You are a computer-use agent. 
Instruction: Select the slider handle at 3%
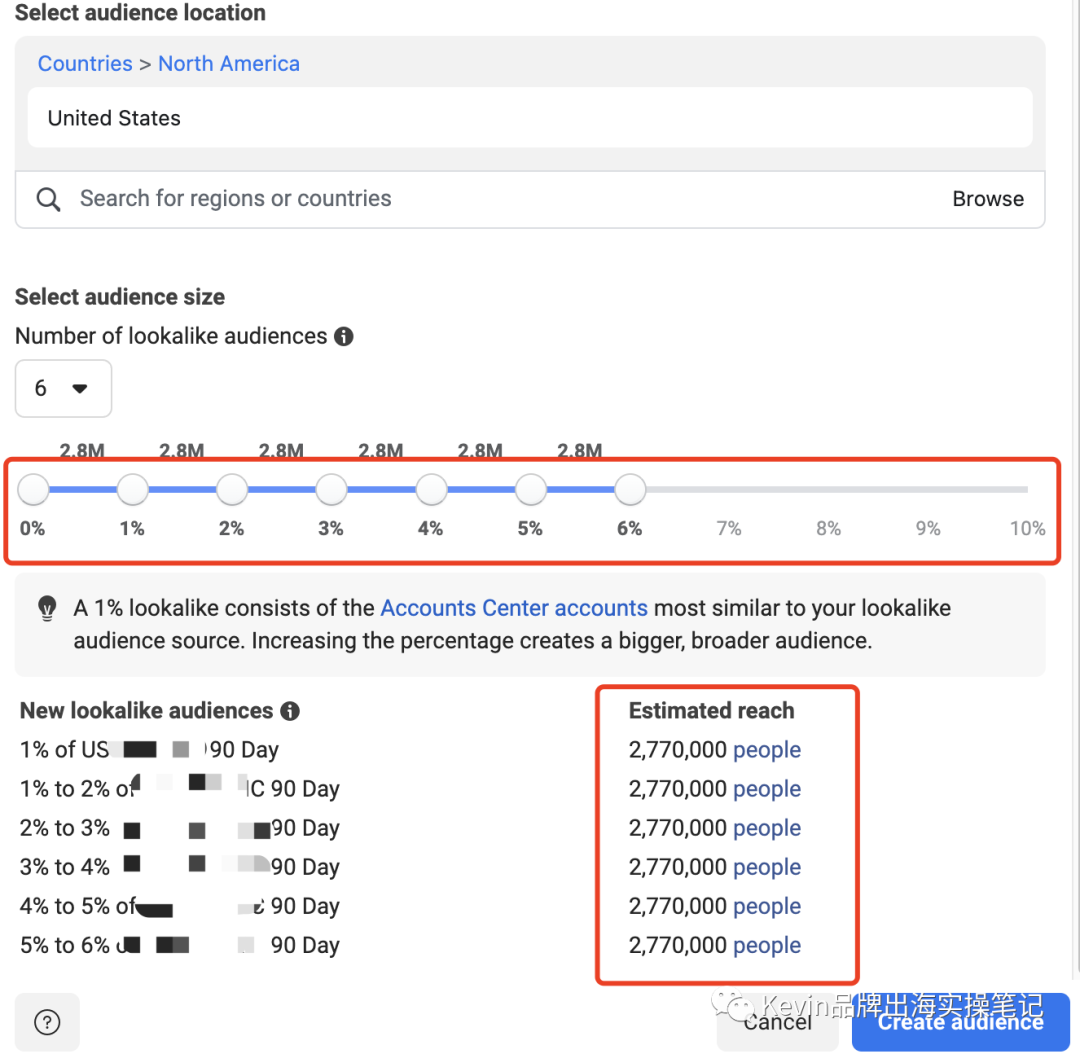332,490
